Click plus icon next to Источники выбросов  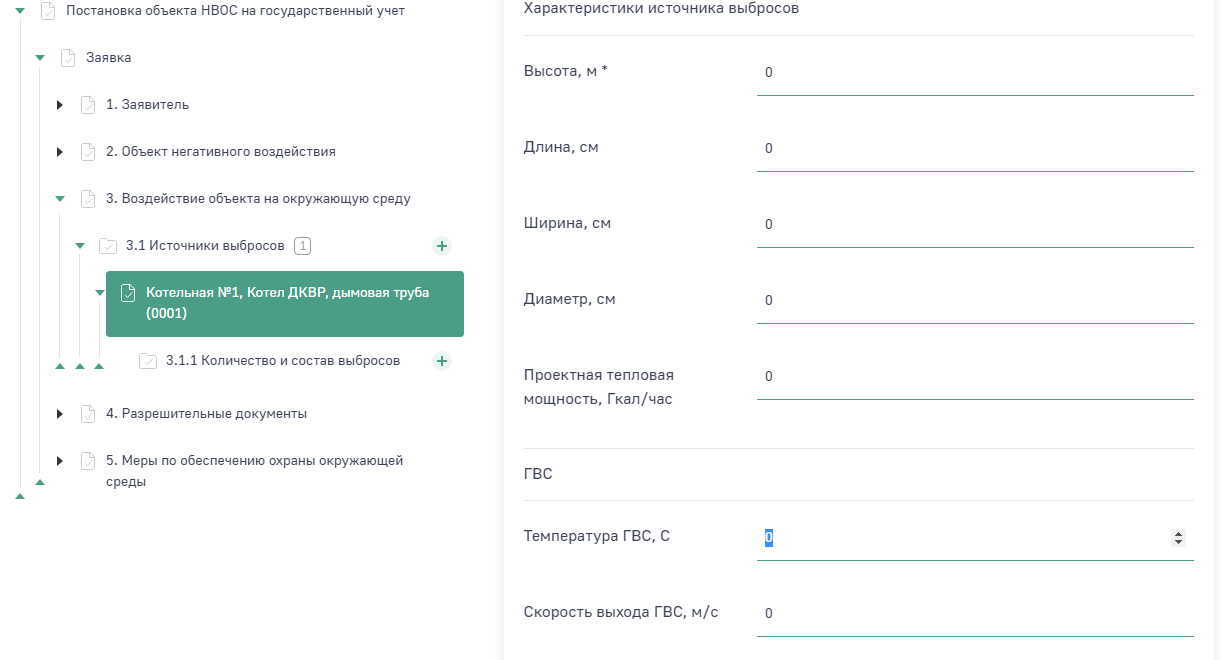pos(442,246)
